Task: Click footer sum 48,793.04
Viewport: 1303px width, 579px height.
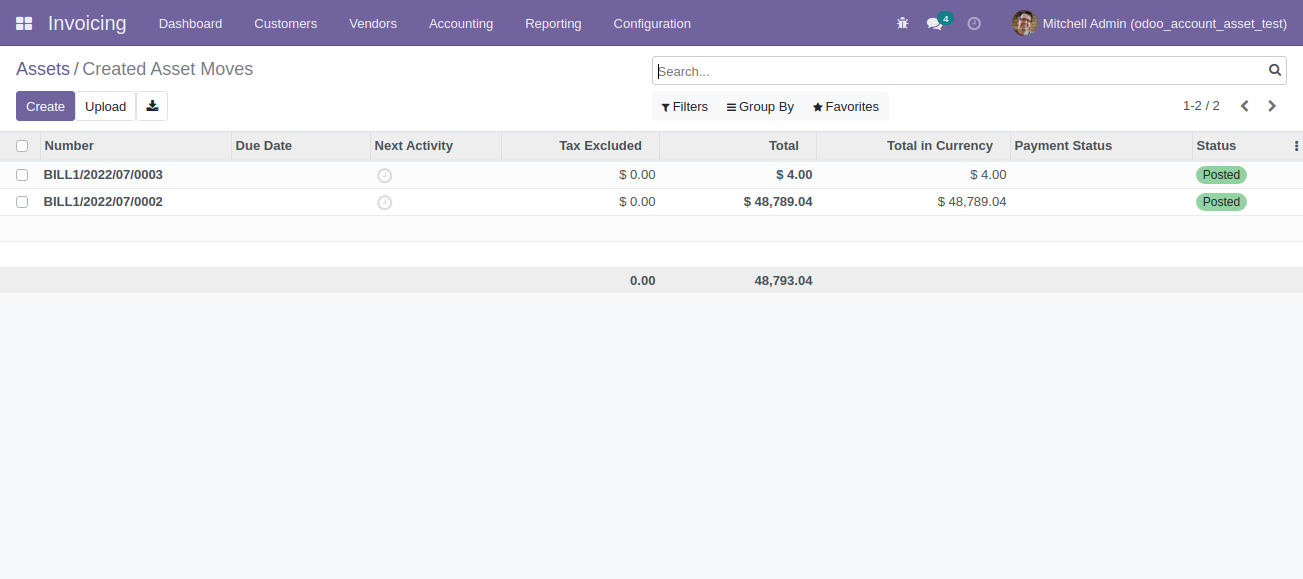Action: (783, 281)
